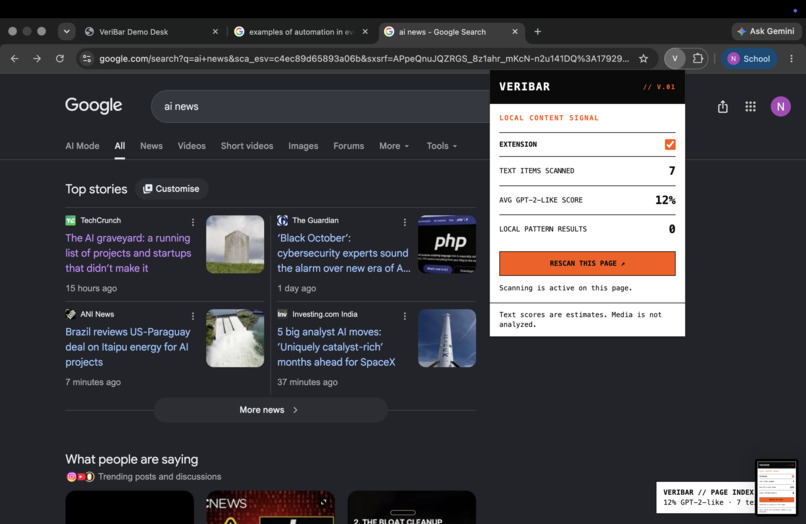Click the dam spillway story thumbnail

tap(235, 338)
